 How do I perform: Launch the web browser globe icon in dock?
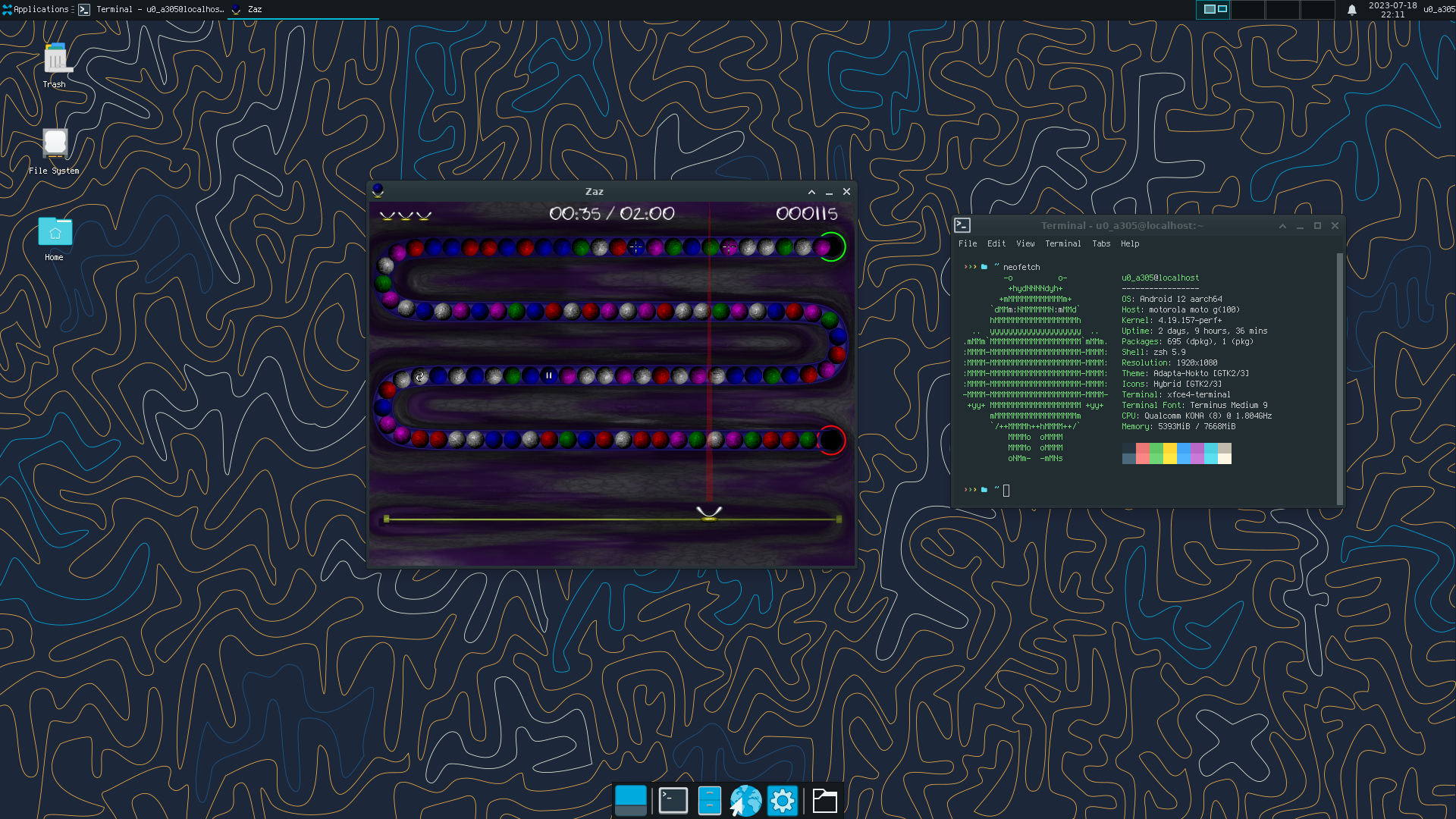(745, 801)
